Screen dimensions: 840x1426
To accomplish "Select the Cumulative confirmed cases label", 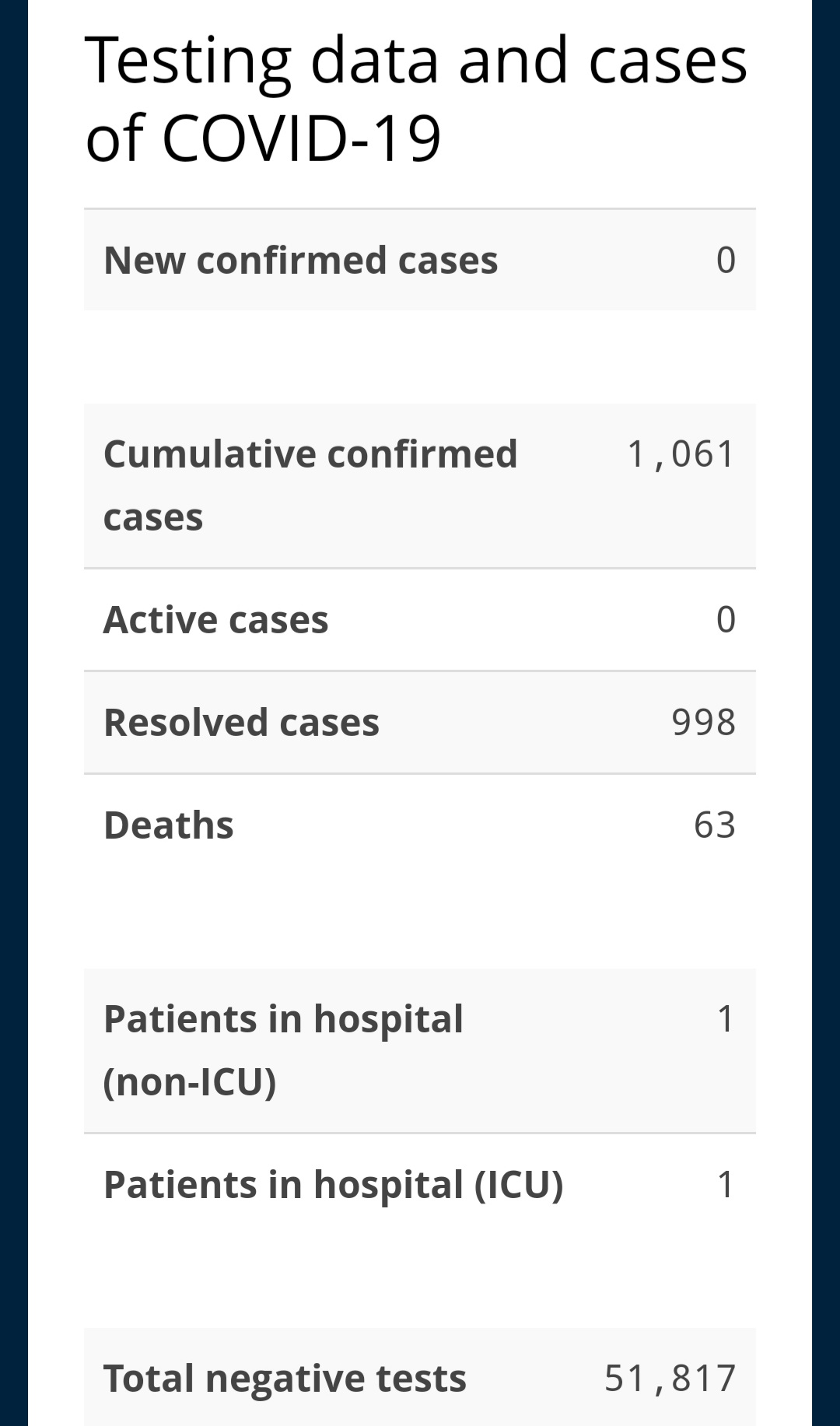I will pos(310,485).
